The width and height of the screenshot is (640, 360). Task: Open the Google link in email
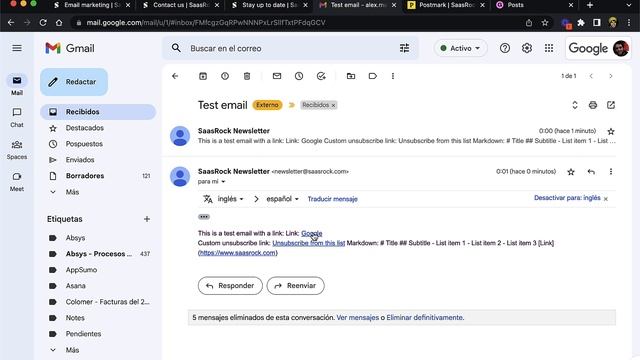[x=311, y=233]
